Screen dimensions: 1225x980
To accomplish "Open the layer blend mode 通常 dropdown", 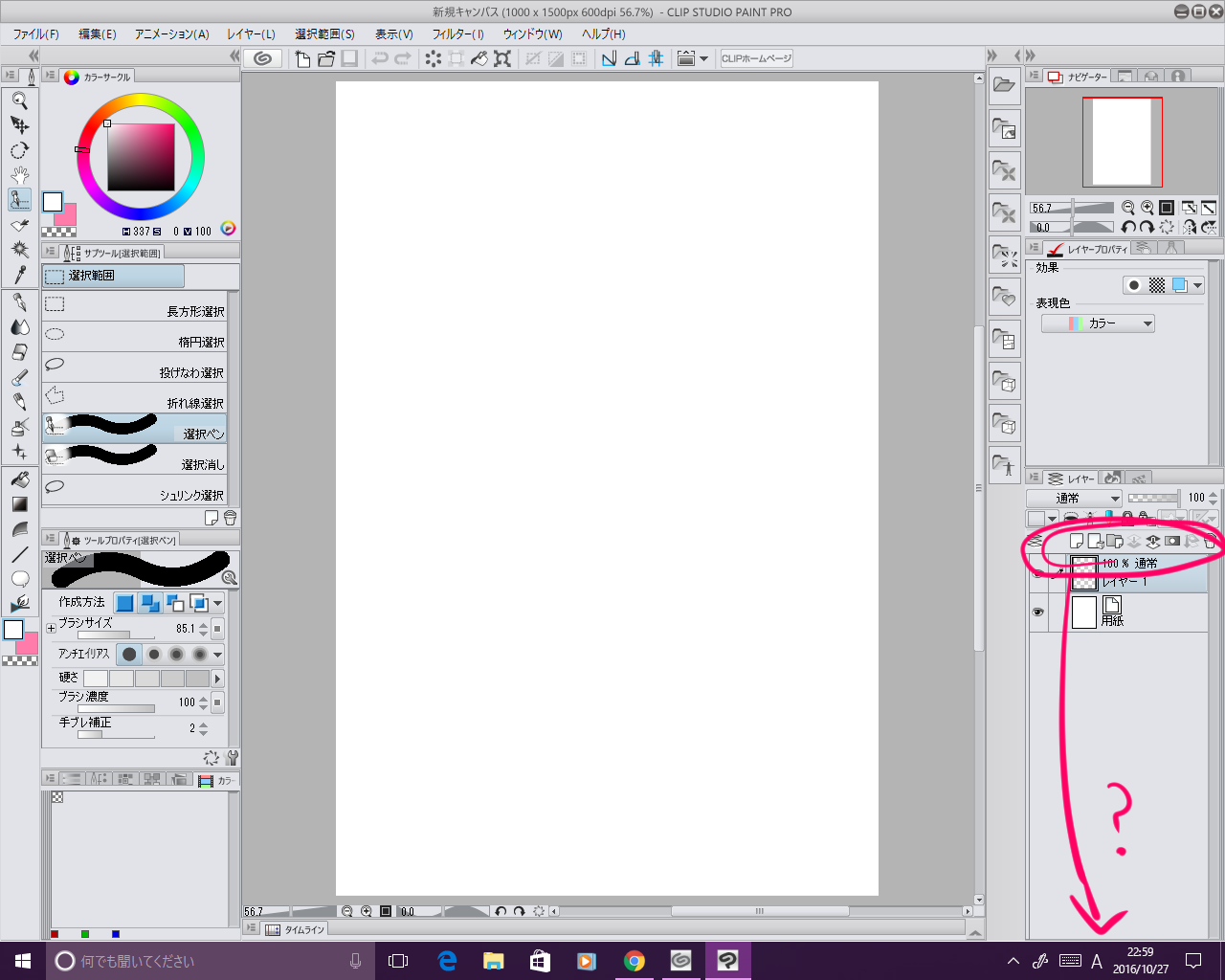I will pos(1074,498).
